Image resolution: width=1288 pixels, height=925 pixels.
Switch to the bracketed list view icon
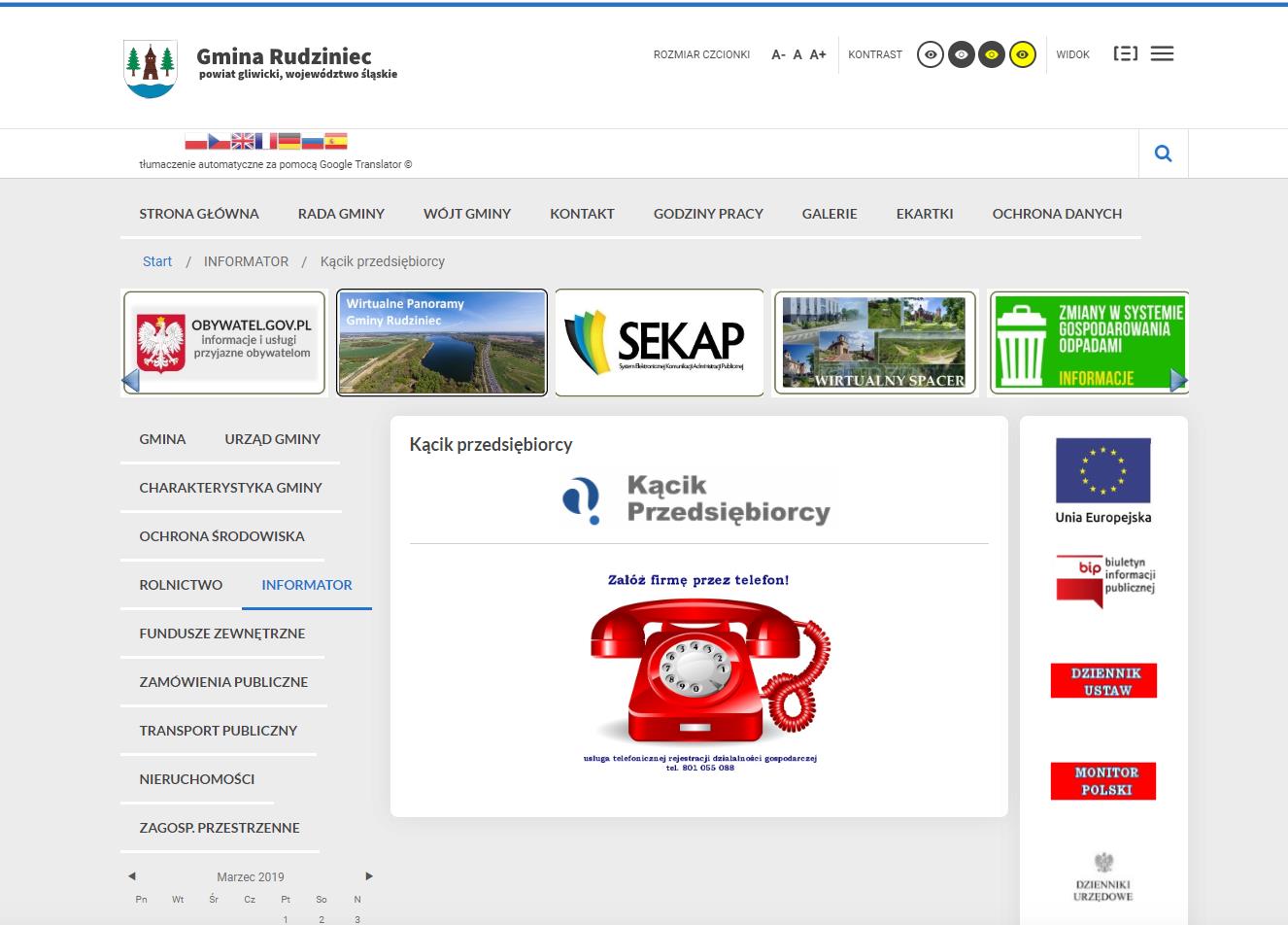tap(1125, 54)
